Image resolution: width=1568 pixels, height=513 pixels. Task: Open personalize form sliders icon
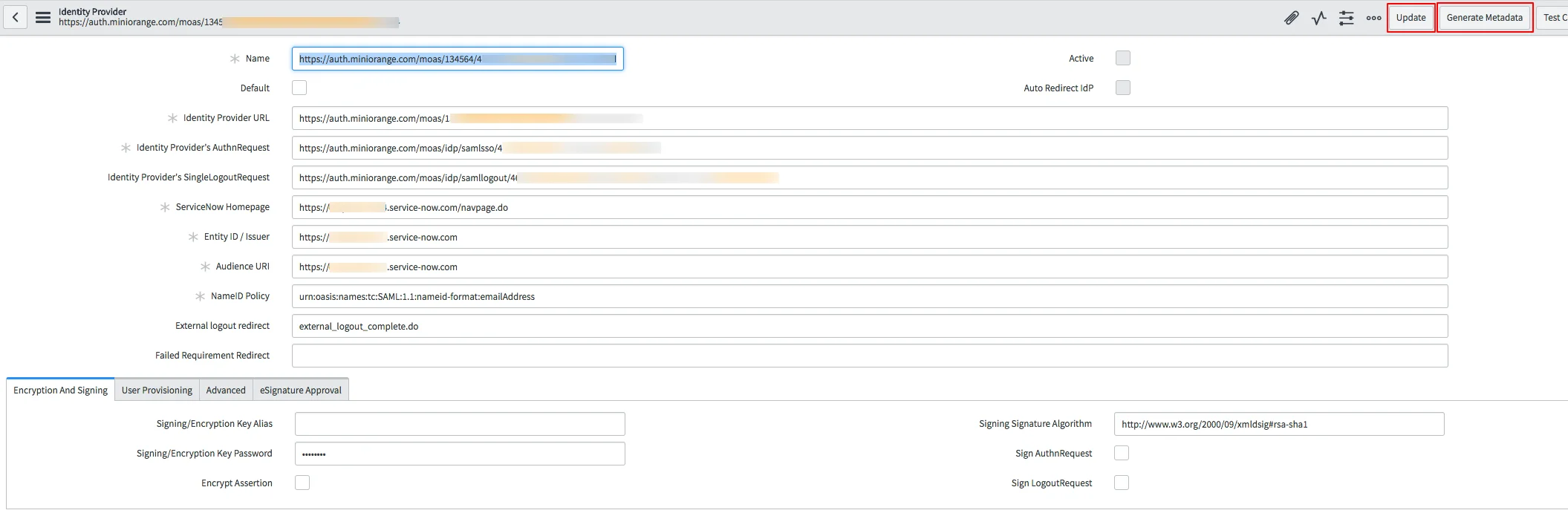pos(1346,18)
